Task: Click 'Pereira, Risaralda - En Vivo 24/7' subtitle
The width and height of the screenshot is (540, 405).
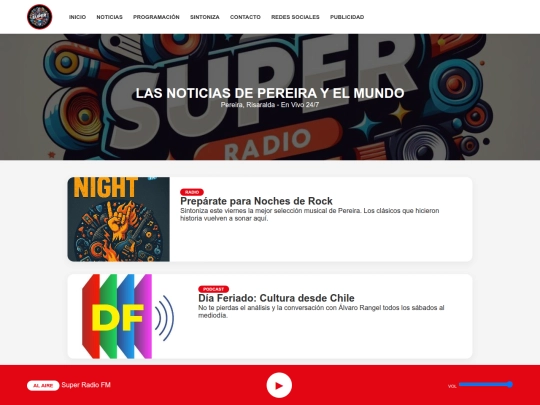Action: pos(270,105)
